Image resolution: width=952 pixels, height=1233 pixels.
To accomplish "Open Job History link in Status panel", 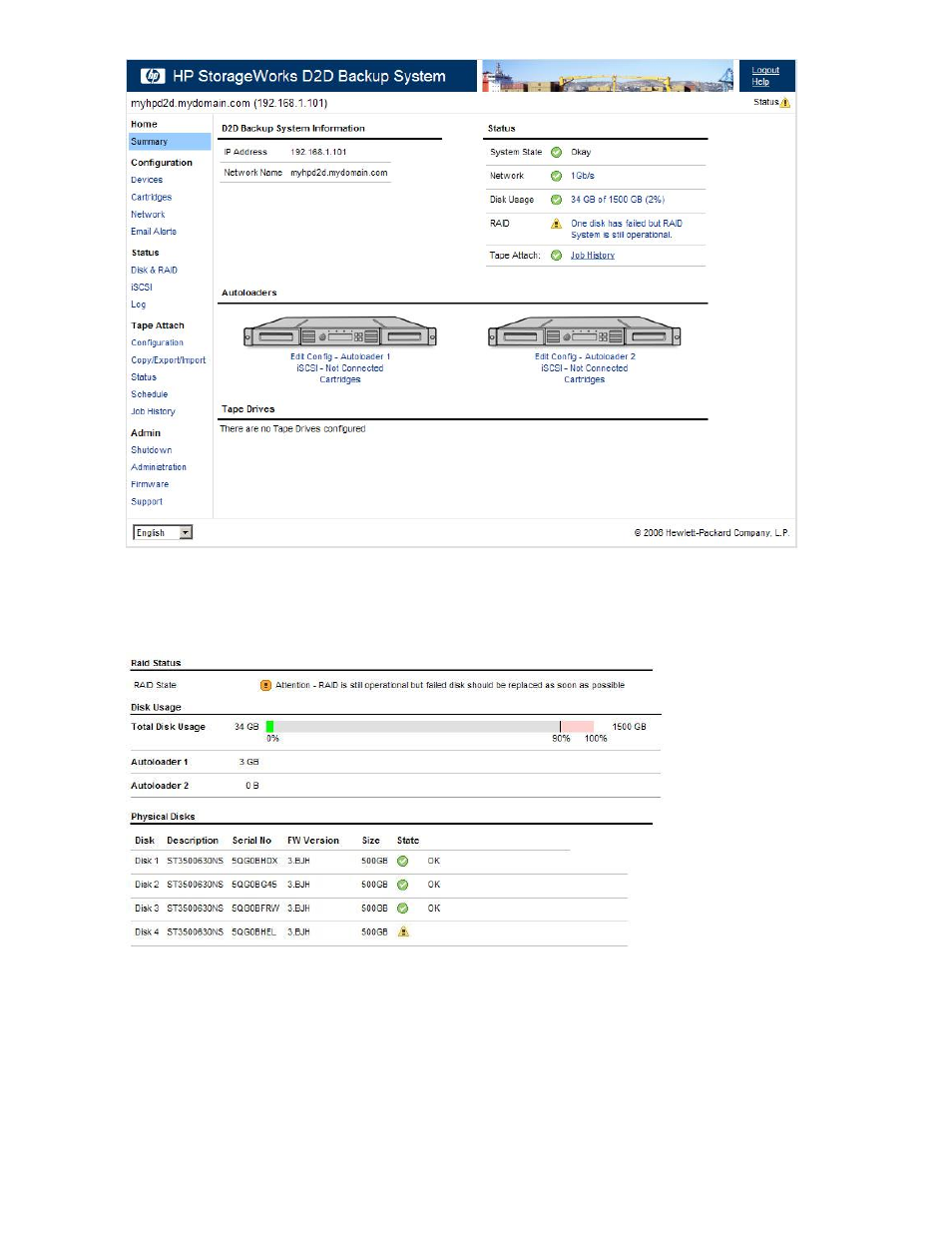I will coord(593,256).
